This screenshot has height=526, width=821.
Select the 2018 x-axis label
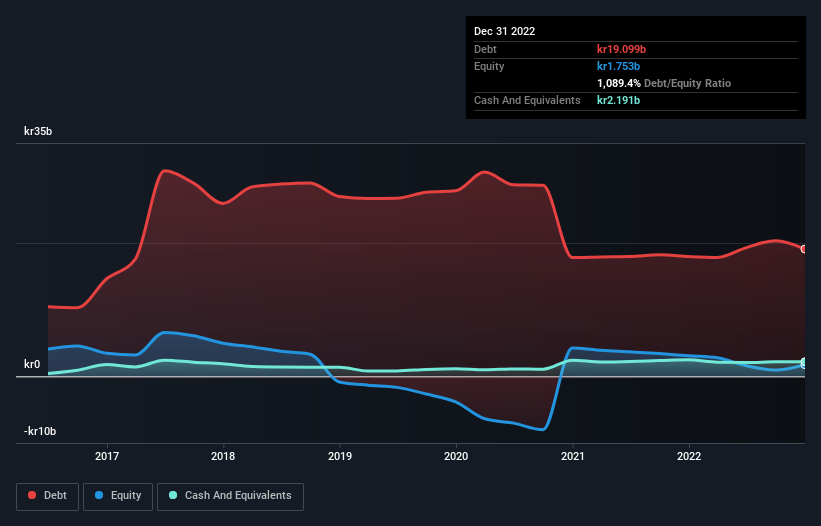pos(223,456)
